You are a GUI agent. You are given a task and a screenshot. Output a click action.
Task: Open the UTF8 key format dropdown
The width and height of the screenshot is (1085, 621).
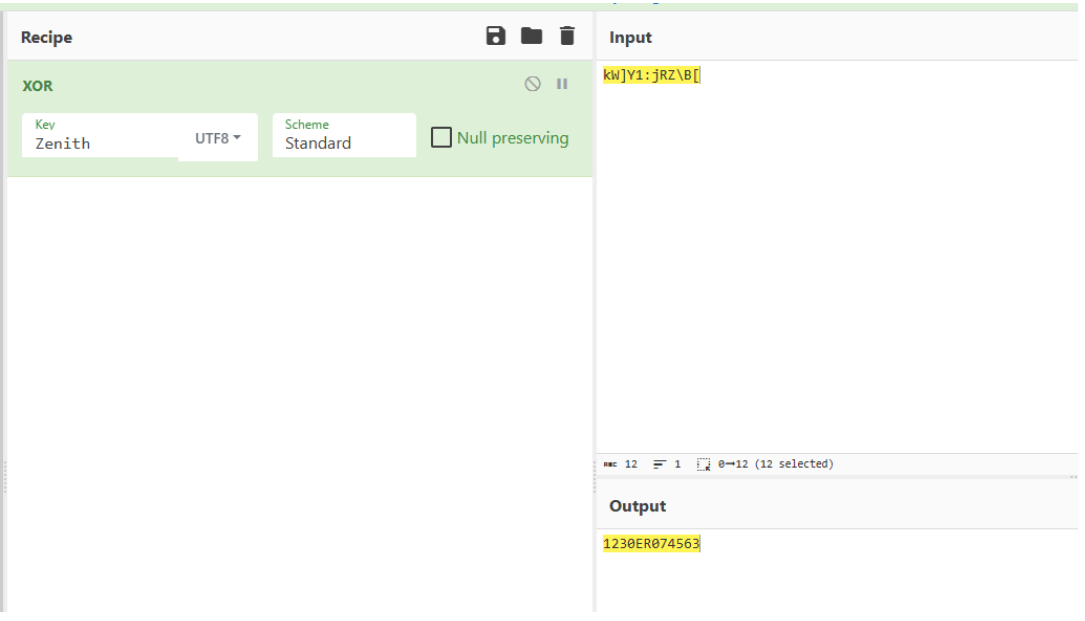pyautogui.click(x=218, y=138)
